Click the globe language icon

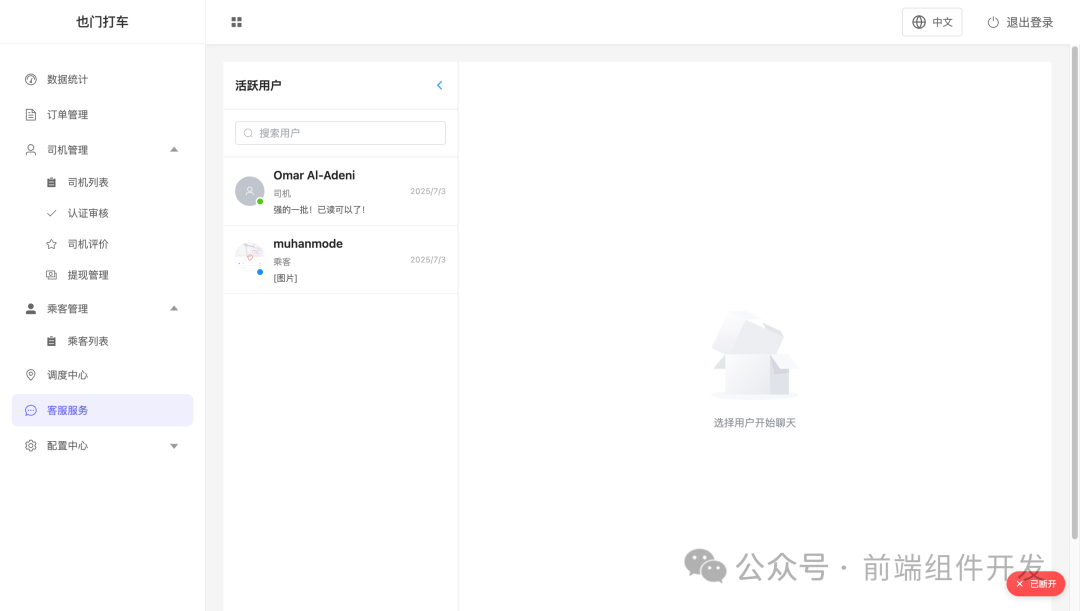click(919, 22)
